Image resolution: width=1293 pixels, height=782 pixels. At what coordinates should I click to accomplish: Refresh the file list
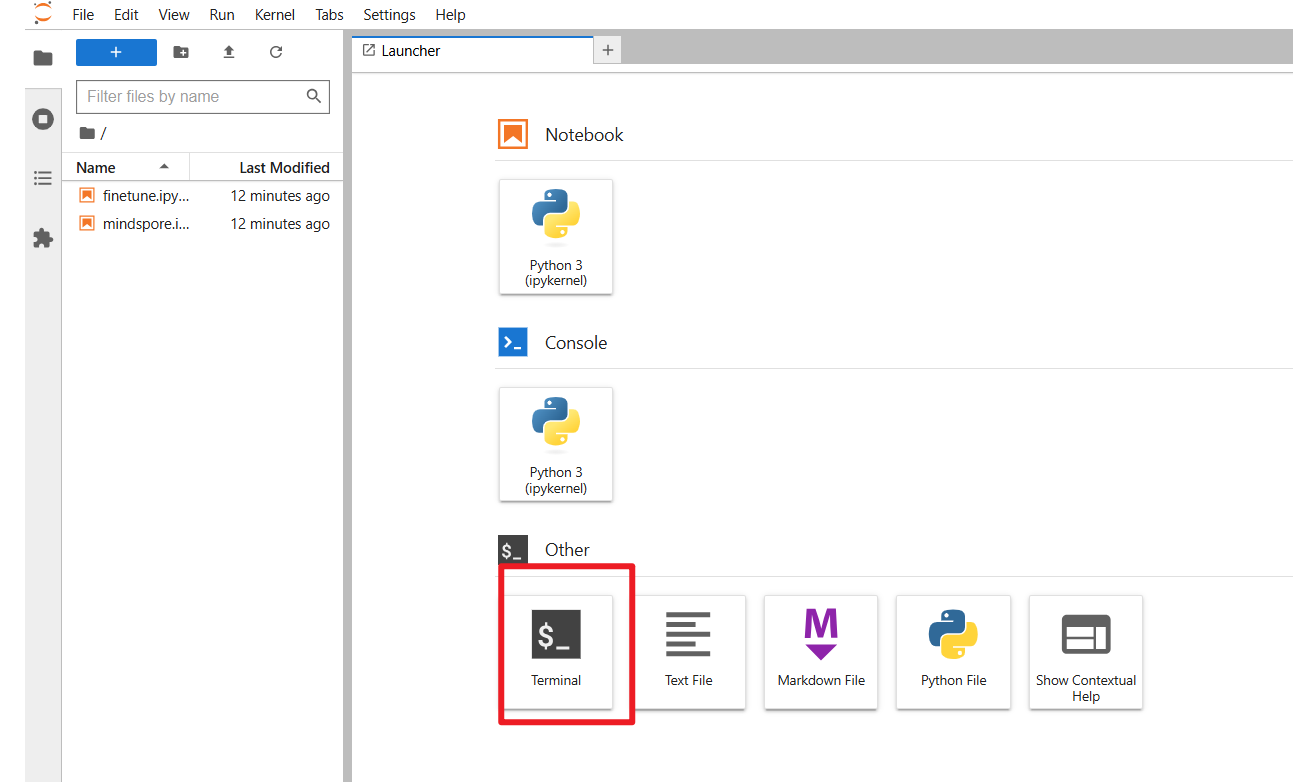[x=276, y=52]
